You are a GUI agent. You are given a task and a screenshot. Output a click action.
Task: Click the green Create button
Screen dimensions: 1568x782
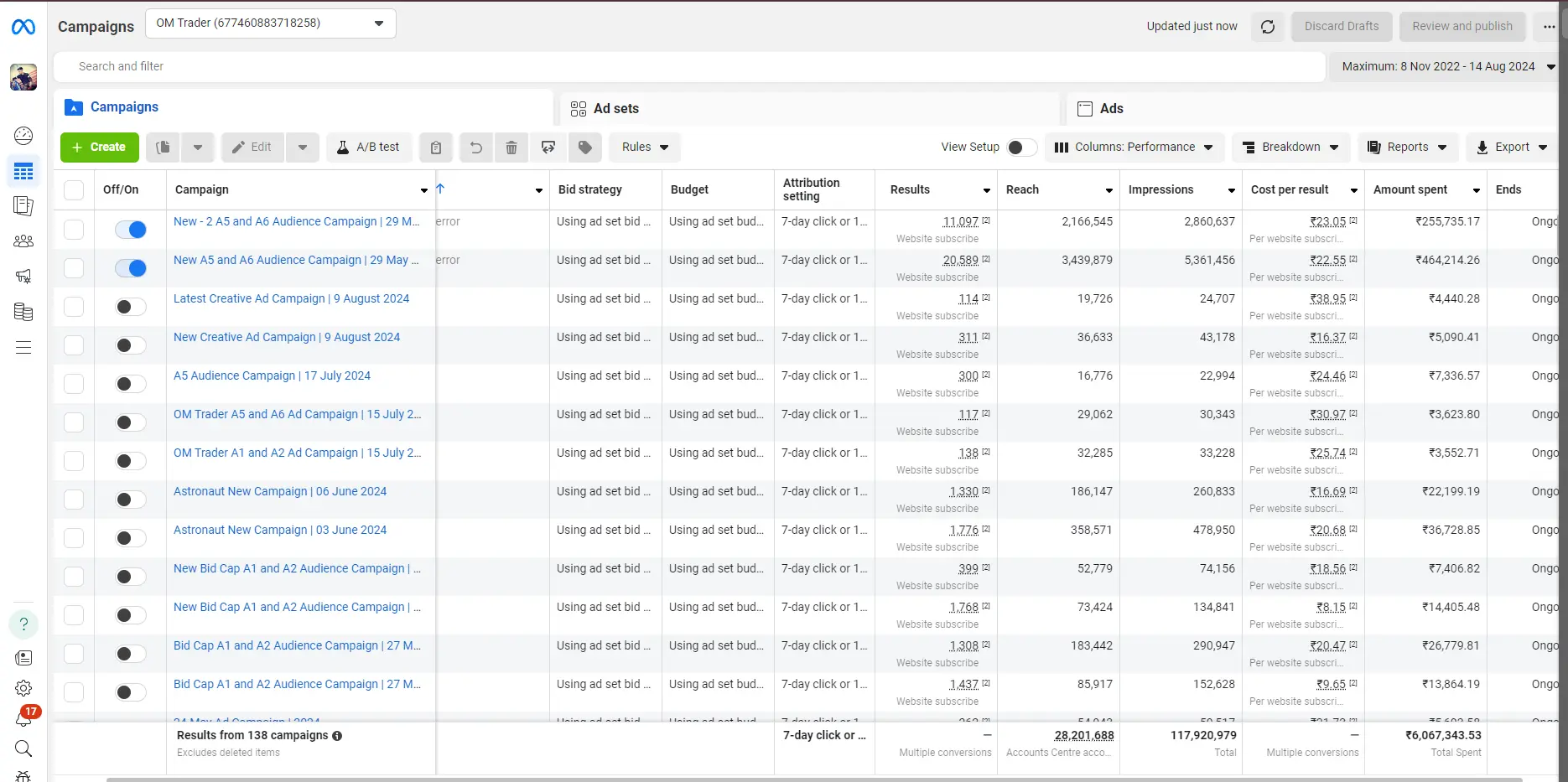99,148
